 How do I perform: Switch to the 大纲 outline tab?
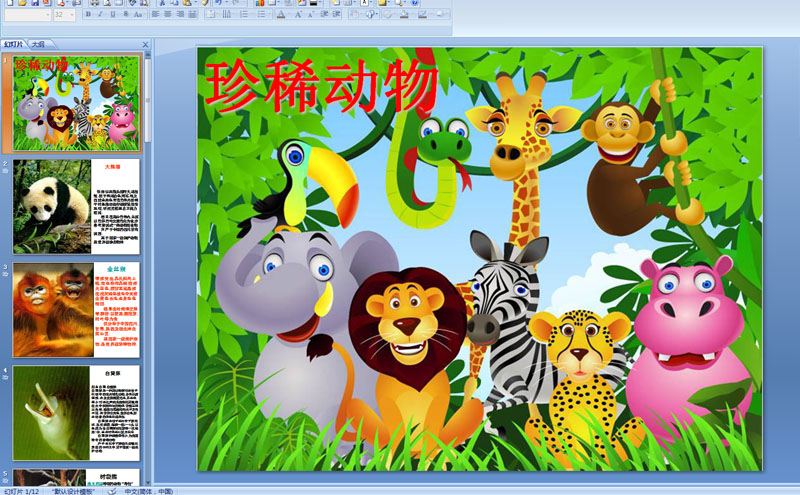click(38, 44)
